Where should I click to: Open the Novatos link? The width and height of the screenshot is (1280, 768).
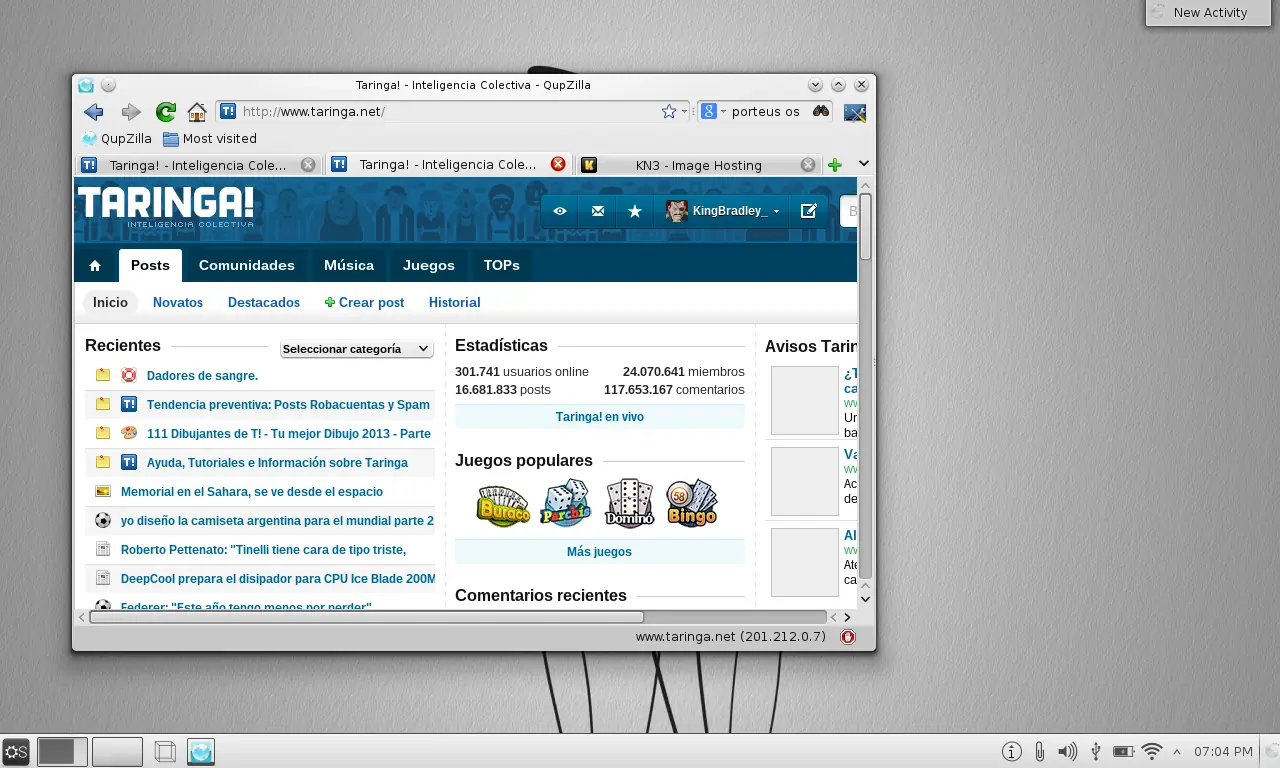[178, 302]
